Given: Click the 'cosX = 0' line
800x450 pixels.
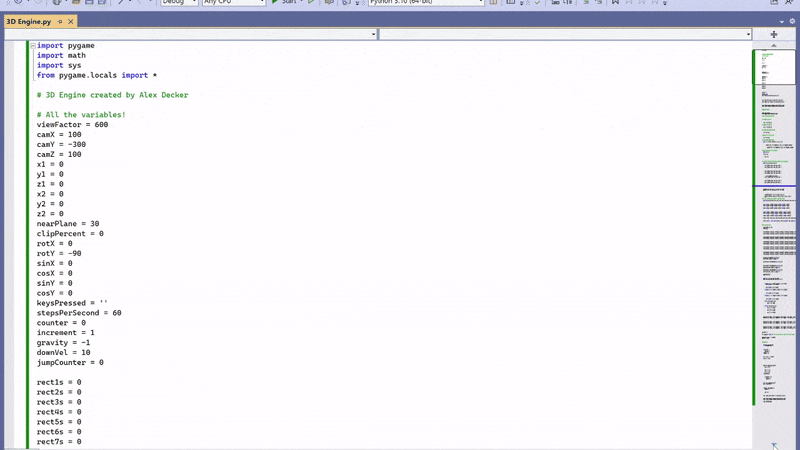Looking at the screenshot, I should [x=55, y=273].
